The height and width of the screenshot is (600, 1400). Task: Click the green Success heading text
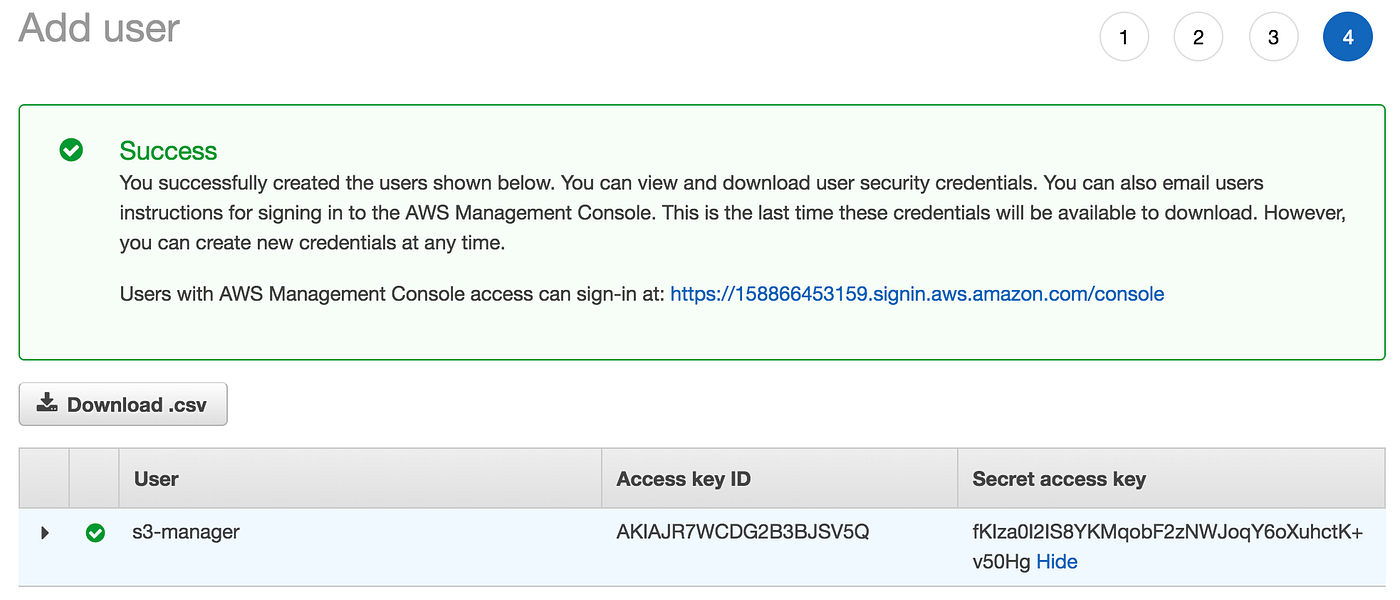coord(168,151)
